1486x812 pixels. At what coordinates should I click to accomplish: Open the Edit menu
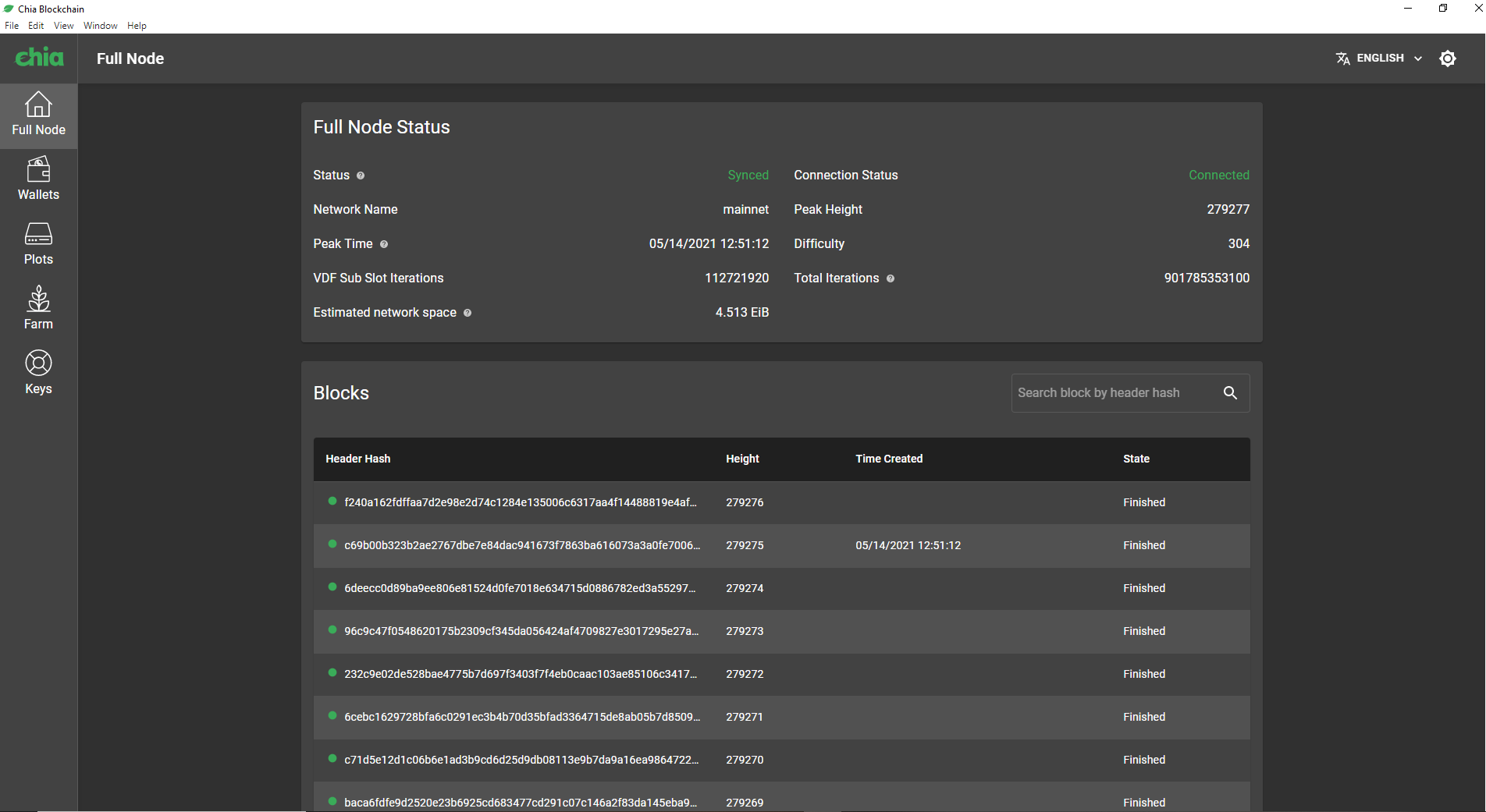(x=36, y=26)
